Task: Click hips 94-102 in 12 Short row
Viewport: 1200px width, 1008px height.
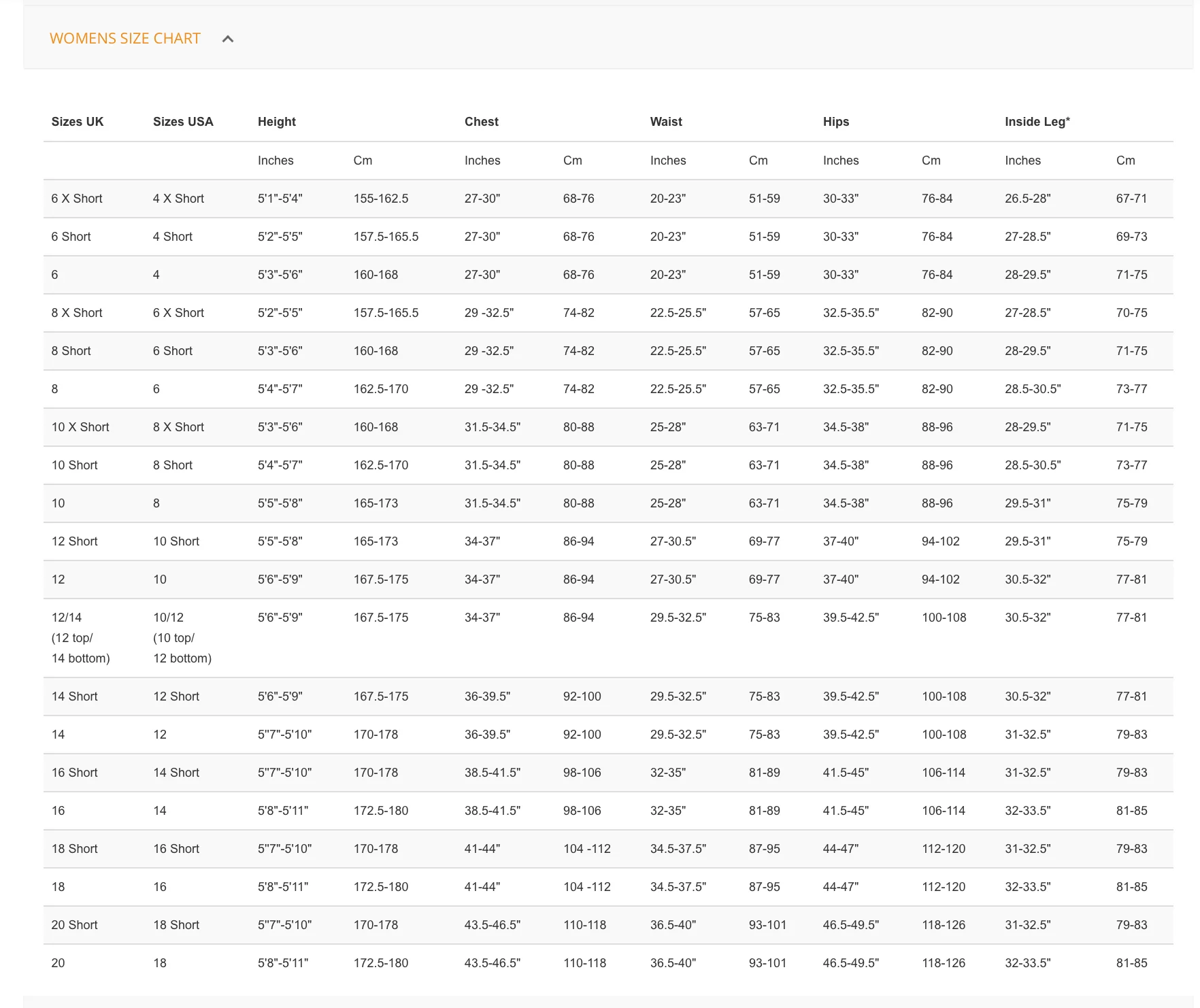Action: (x=941, y=541)
